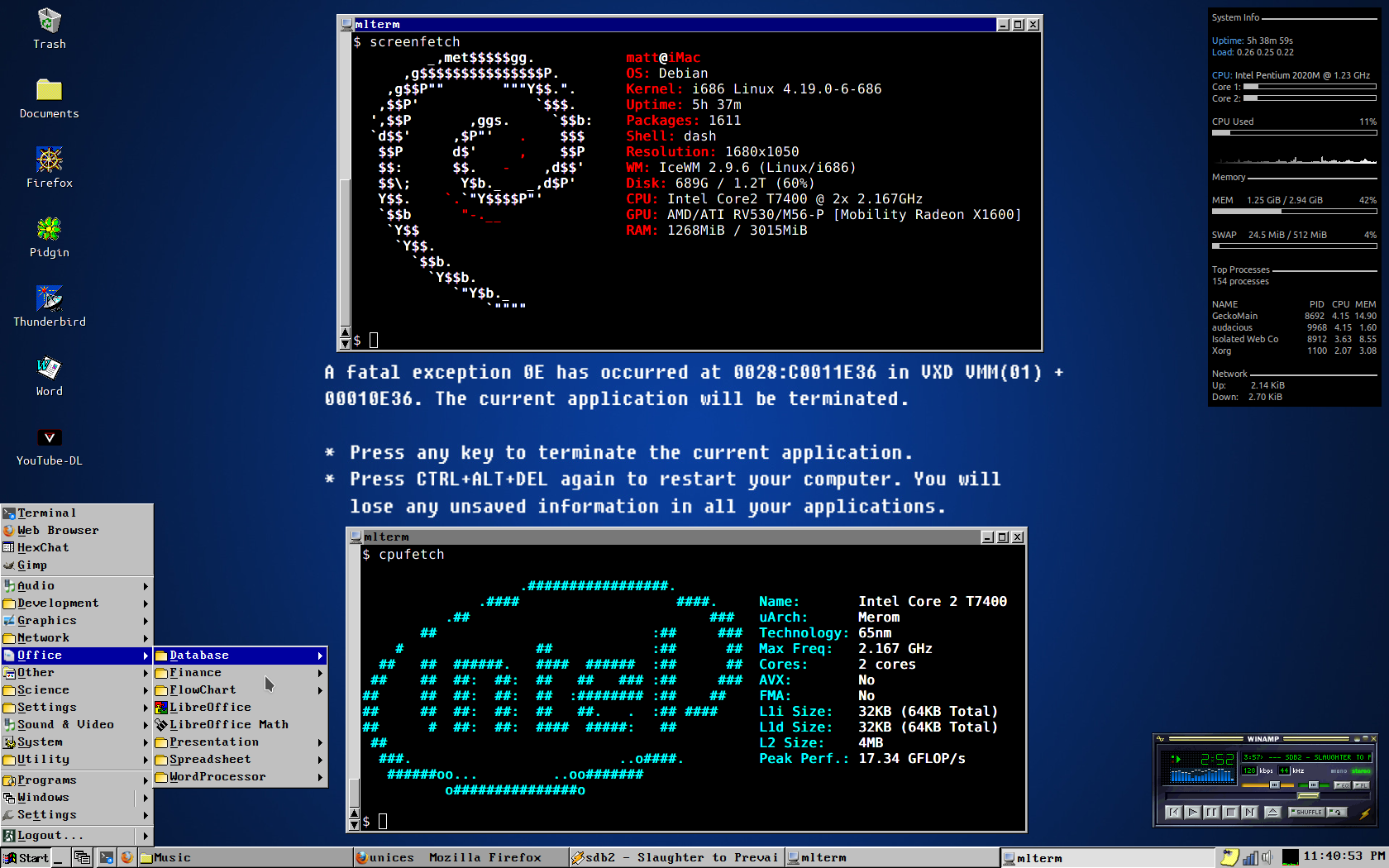
Task: Select Terminal in the Start menu
Action: [77, 513]
